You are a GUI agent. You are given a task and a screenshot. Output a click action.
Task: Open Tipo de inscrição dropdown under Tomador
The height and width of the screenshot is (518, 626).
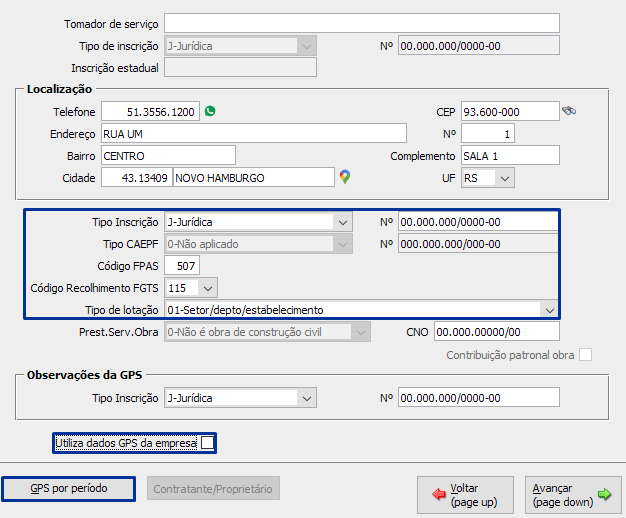tap(307, 46)
